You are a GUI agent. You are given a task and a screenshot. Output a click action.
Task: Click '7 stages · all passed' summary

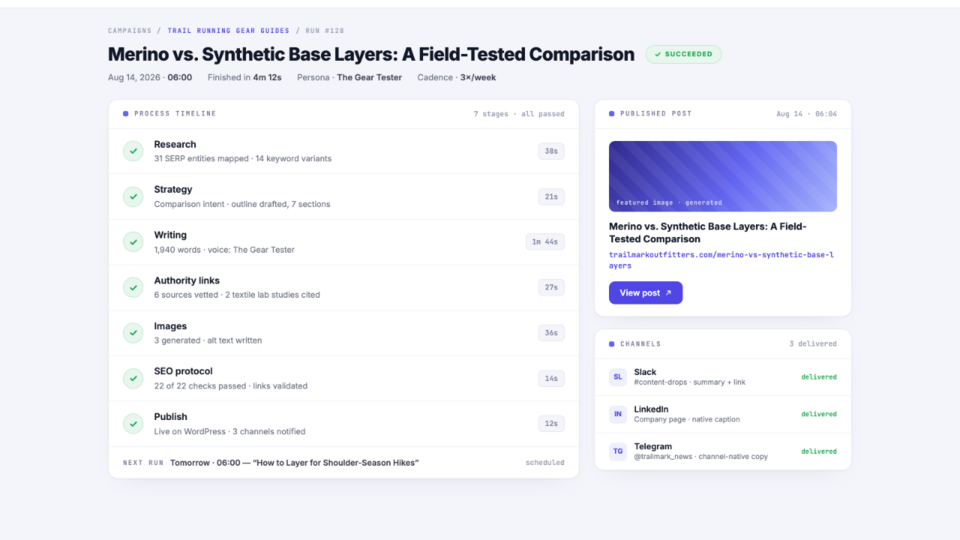(519, 114)
